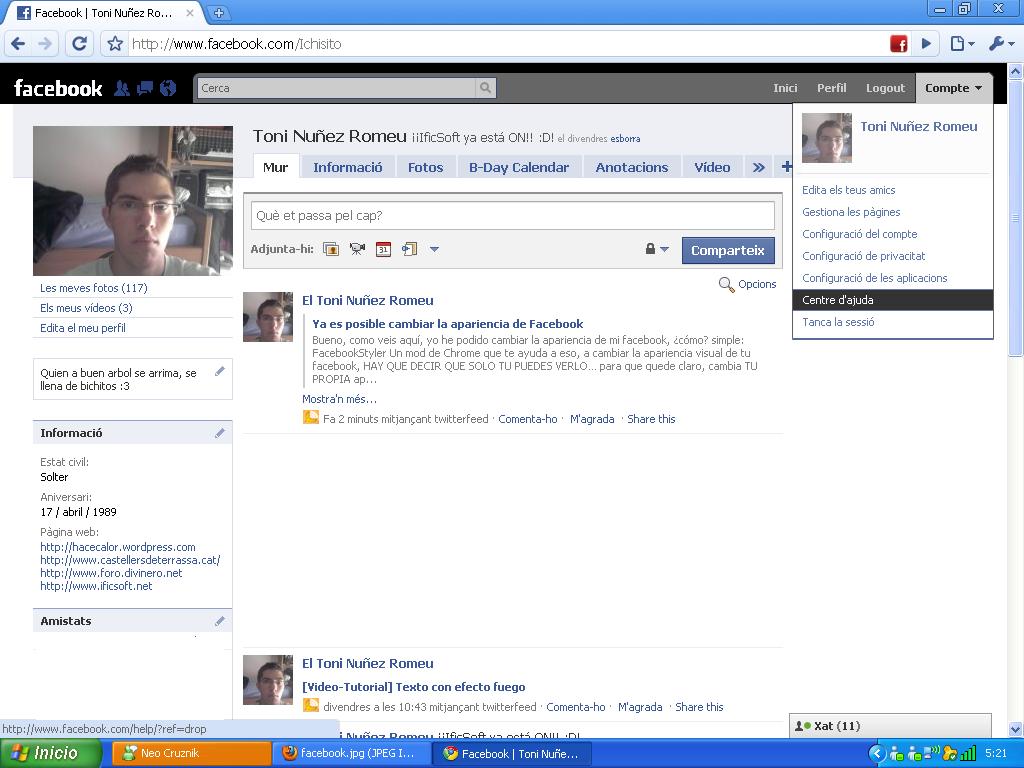Click M'agrada on the 'Fa 2 minuts' post

coord(592,419)
